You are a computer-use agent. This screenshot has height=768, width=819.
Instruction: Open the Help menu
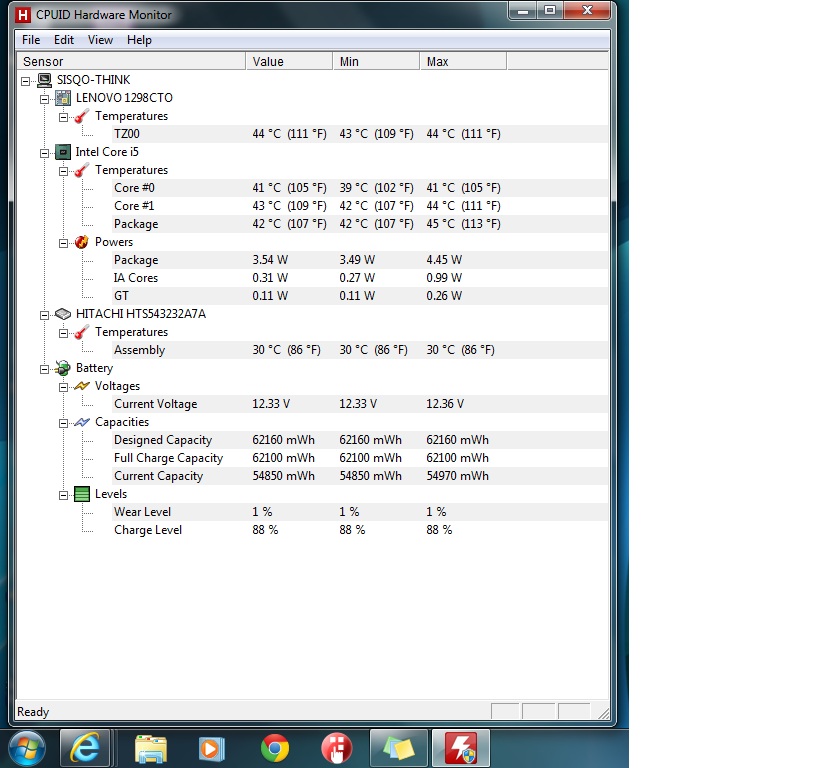pyautogui.click(x=139, y=40)
